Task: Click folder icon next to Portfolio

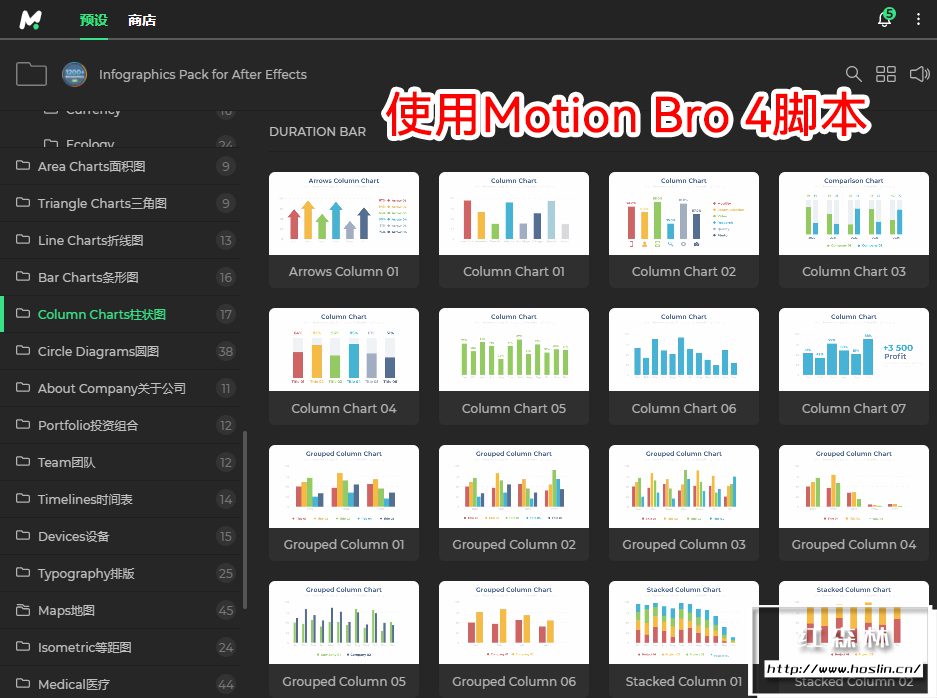Action: pos(23,425)
